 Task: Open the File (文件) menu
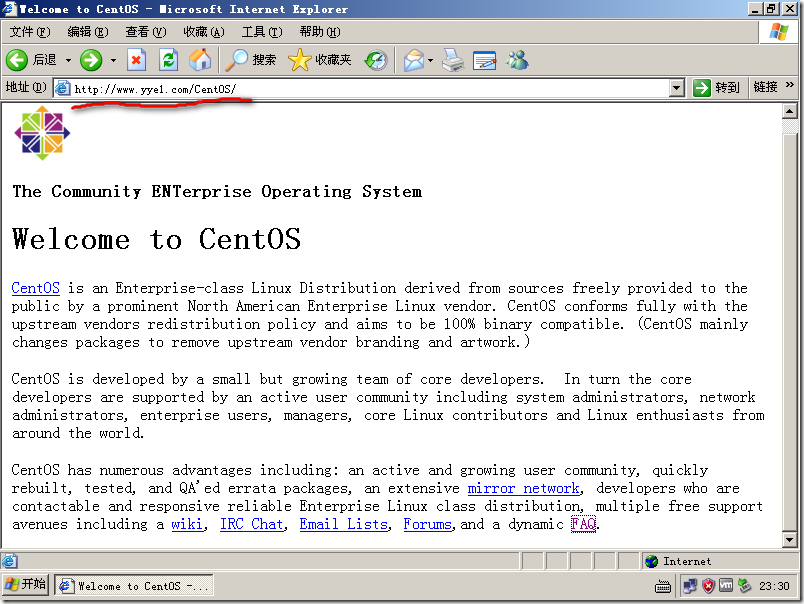pyautogui.click(x=30, y=32)
